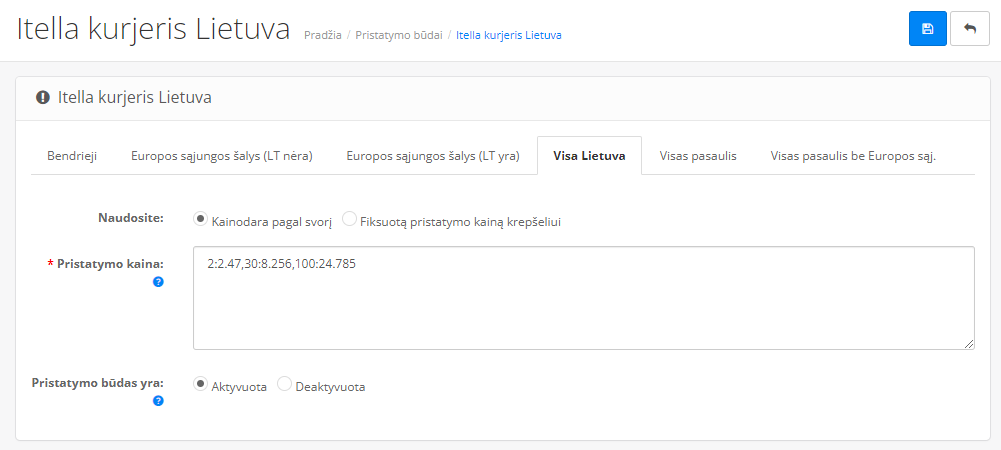Screen dimensions: 1001x450
Task: Go to Pradžia breadcrumb link
Action: click(322, 35)
